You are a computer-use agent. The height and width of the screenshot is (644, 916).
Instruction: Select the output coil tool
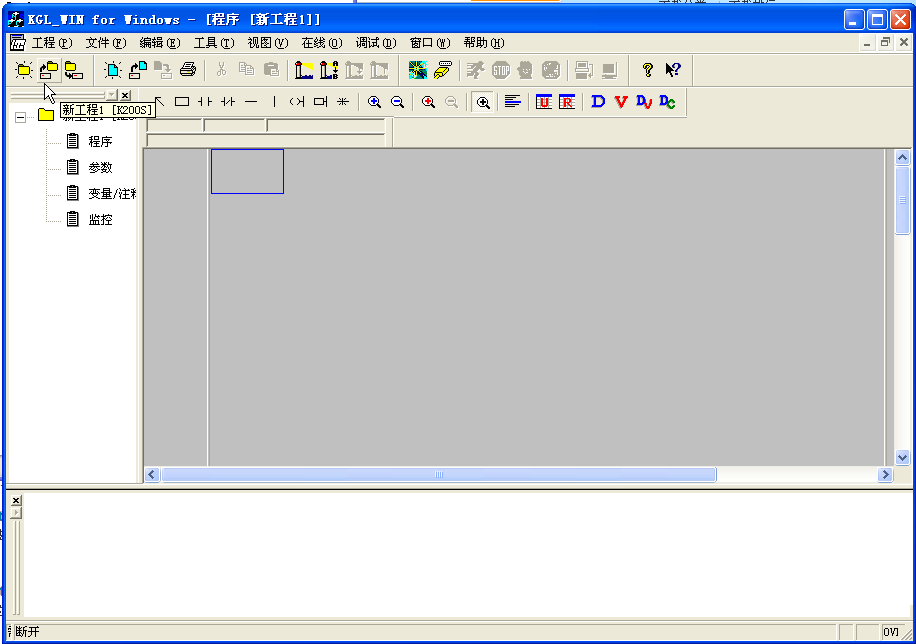click(x=297, y=102)
